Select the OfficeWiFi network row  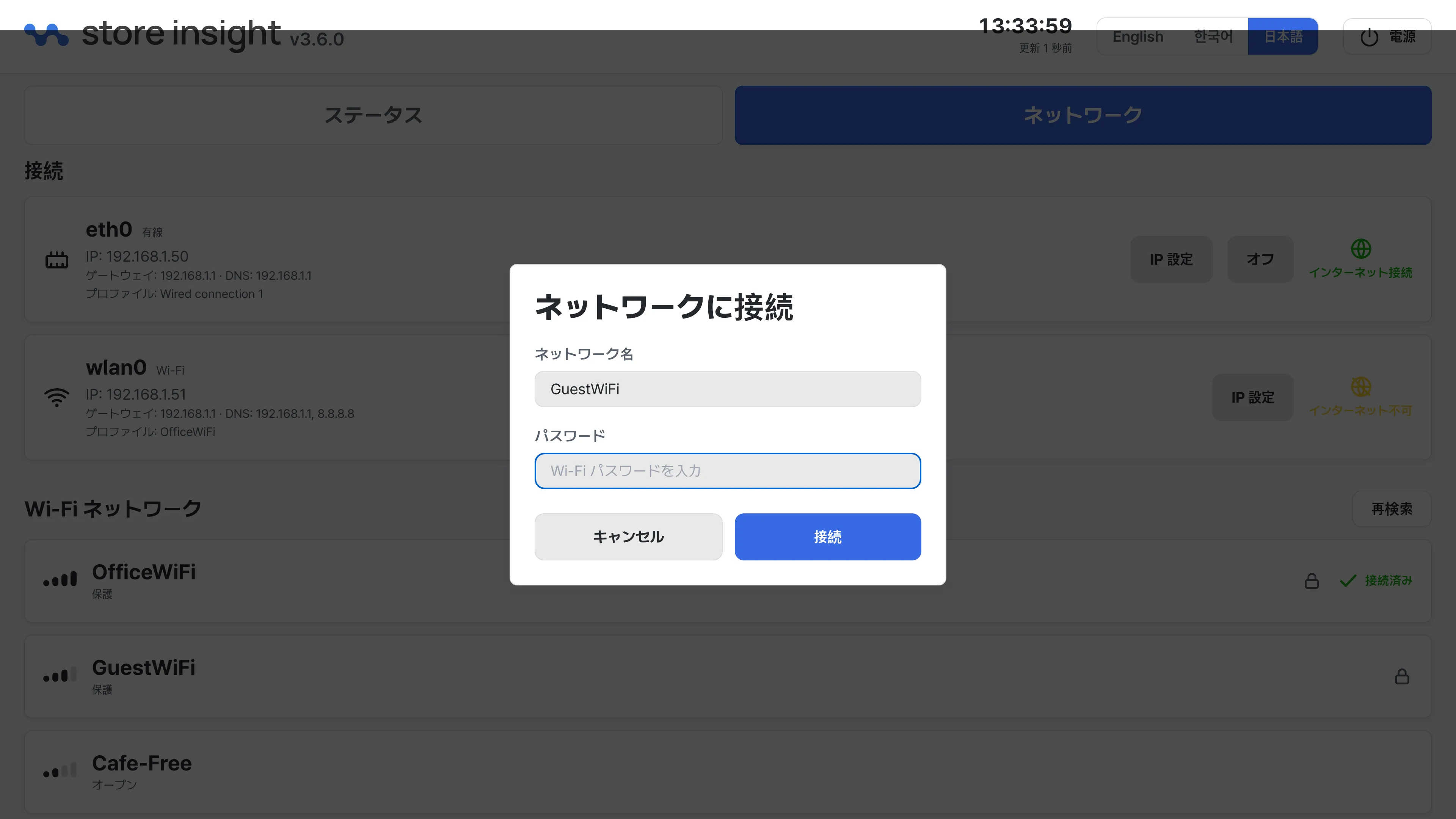point(728,581)
